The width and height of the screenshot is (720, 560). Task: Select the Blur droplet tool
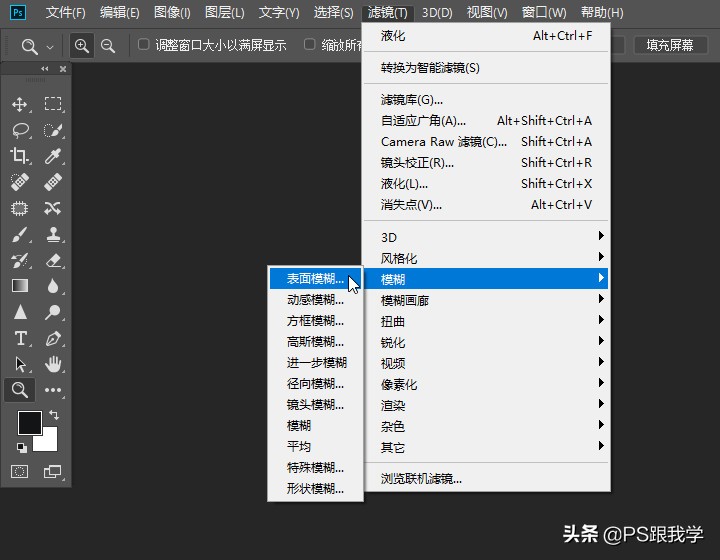[x=53, y=286]
